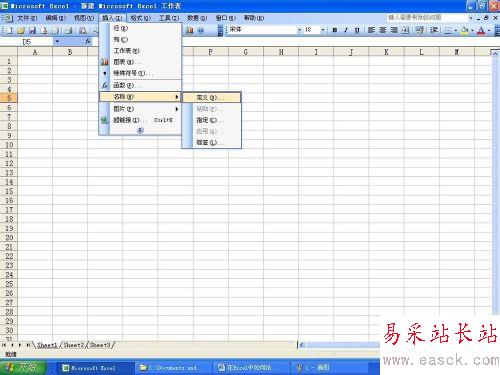This screenshot has height=375, width=500.
Task: Choose 工作表 in the Insert menu
Action: (140, 51)
